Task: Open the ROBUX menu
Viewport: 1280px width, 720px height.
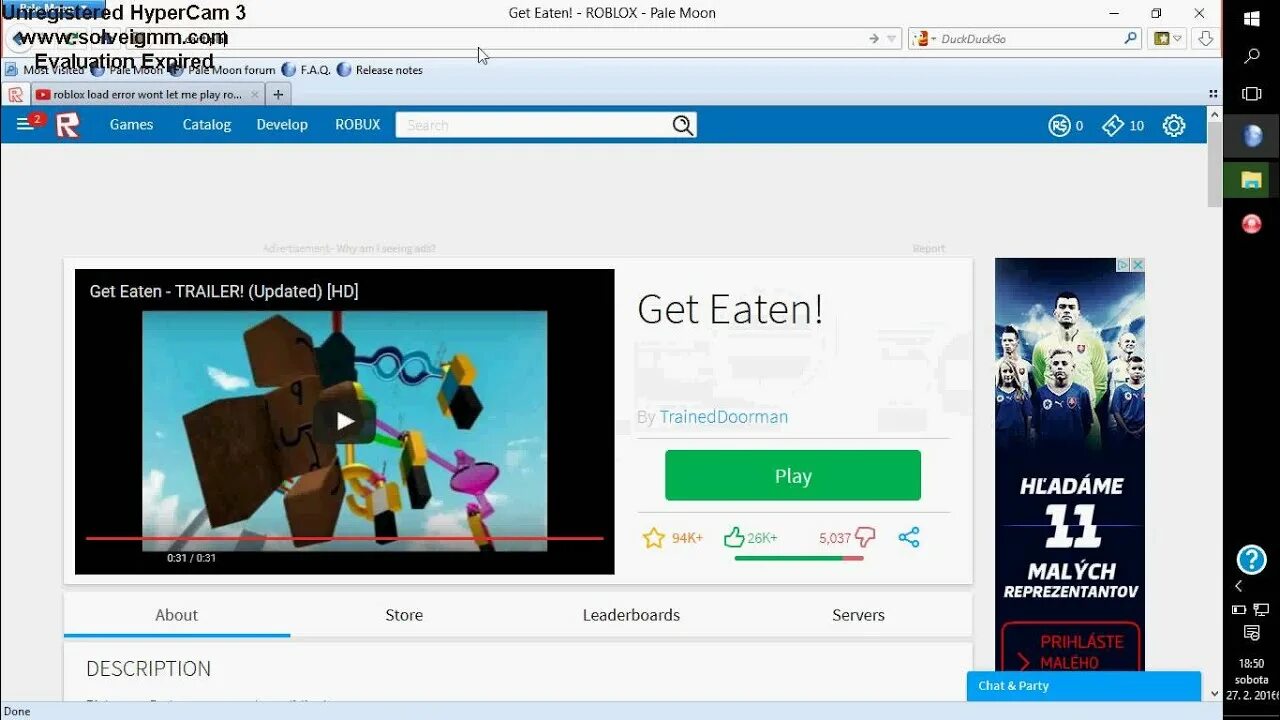Action: pyautogui.click(x=357, y=125)
